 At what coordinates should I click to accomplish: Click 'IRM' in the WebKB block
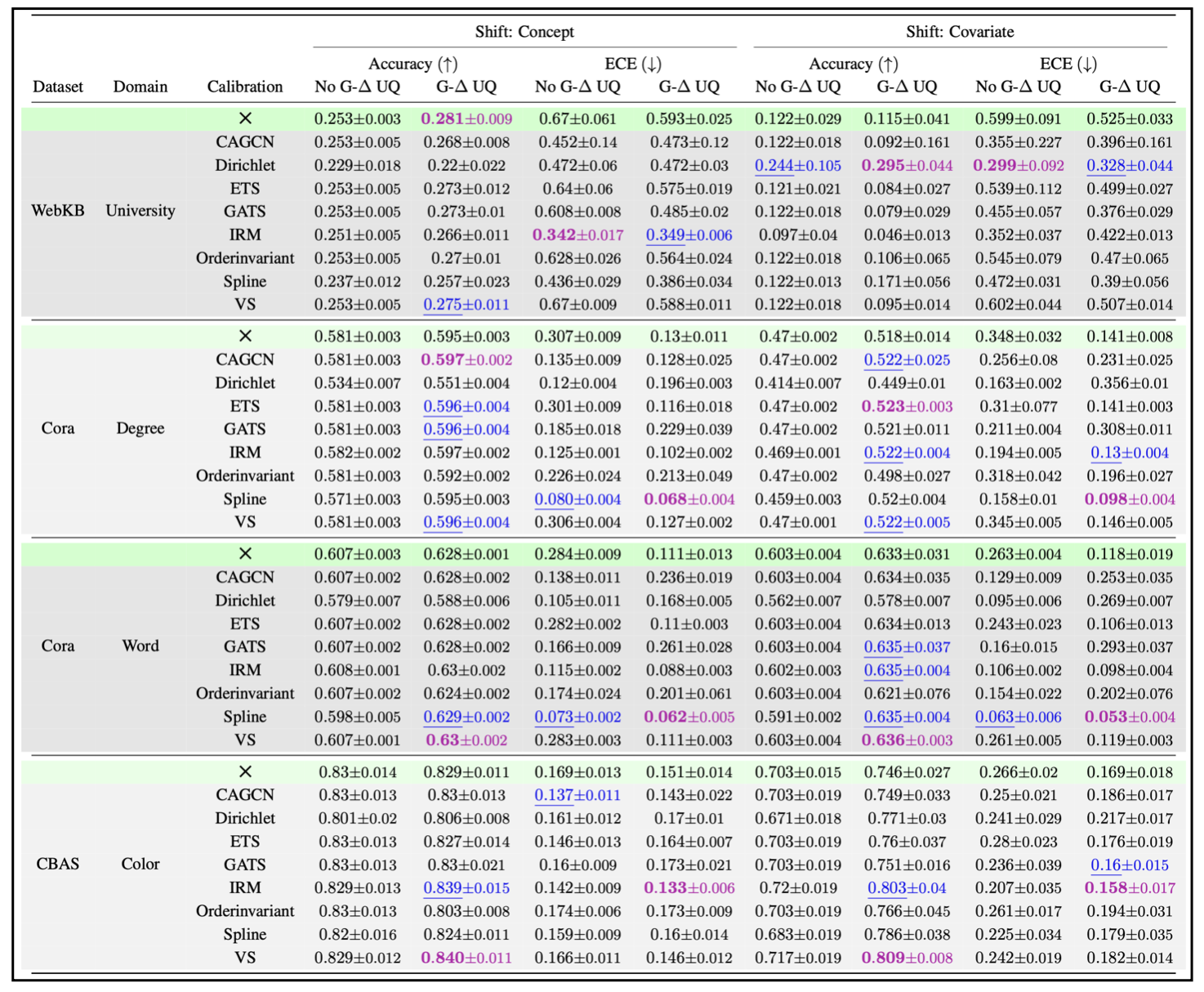pos(245,235)
